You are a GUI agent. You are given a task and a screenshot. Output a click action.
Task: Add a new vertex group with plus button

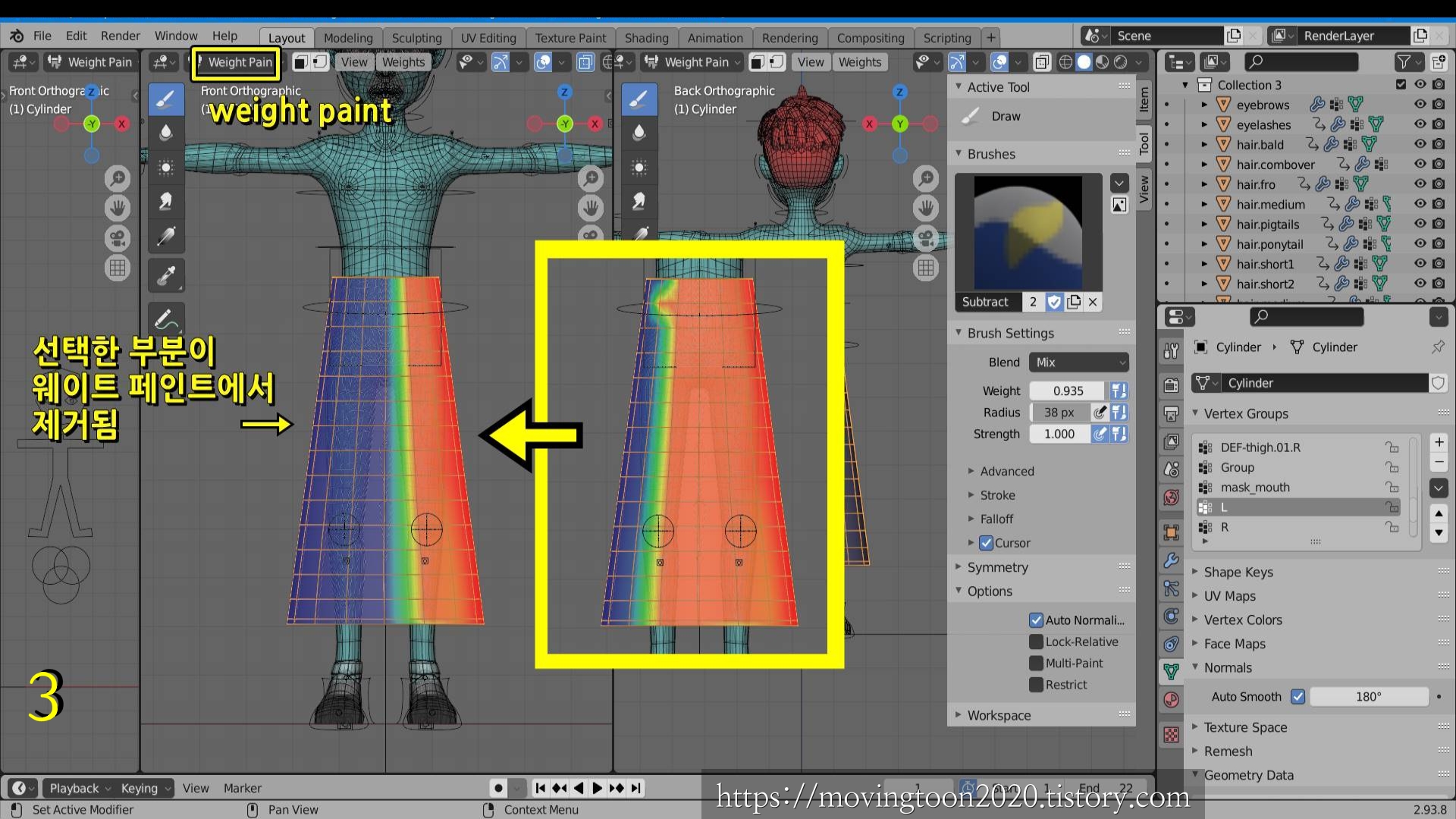tap(1439, 442)
